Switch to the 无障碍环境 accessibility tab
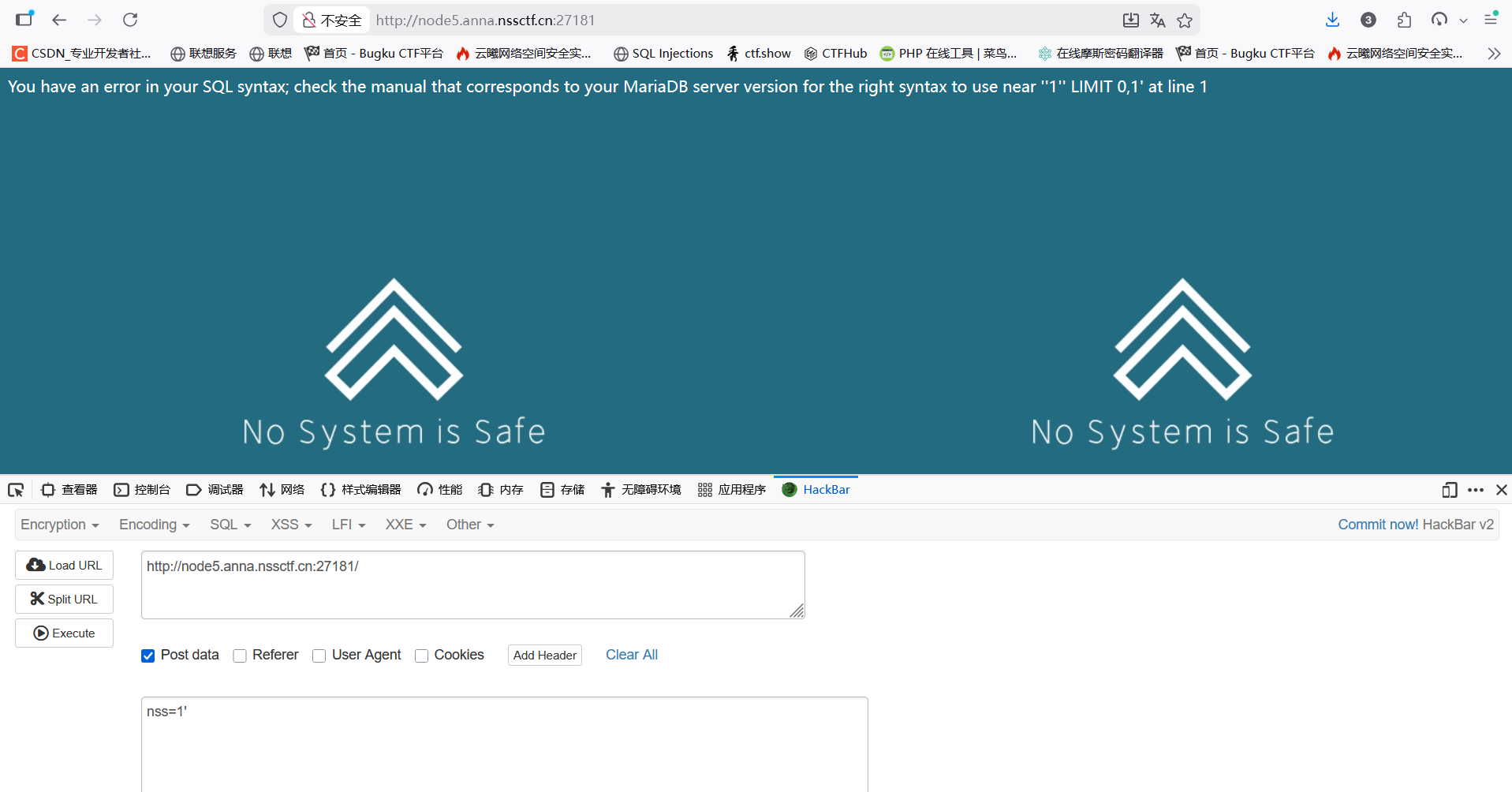Viewport: 1512px width, 792px height. pyautogui.click(x=641, y=490)
